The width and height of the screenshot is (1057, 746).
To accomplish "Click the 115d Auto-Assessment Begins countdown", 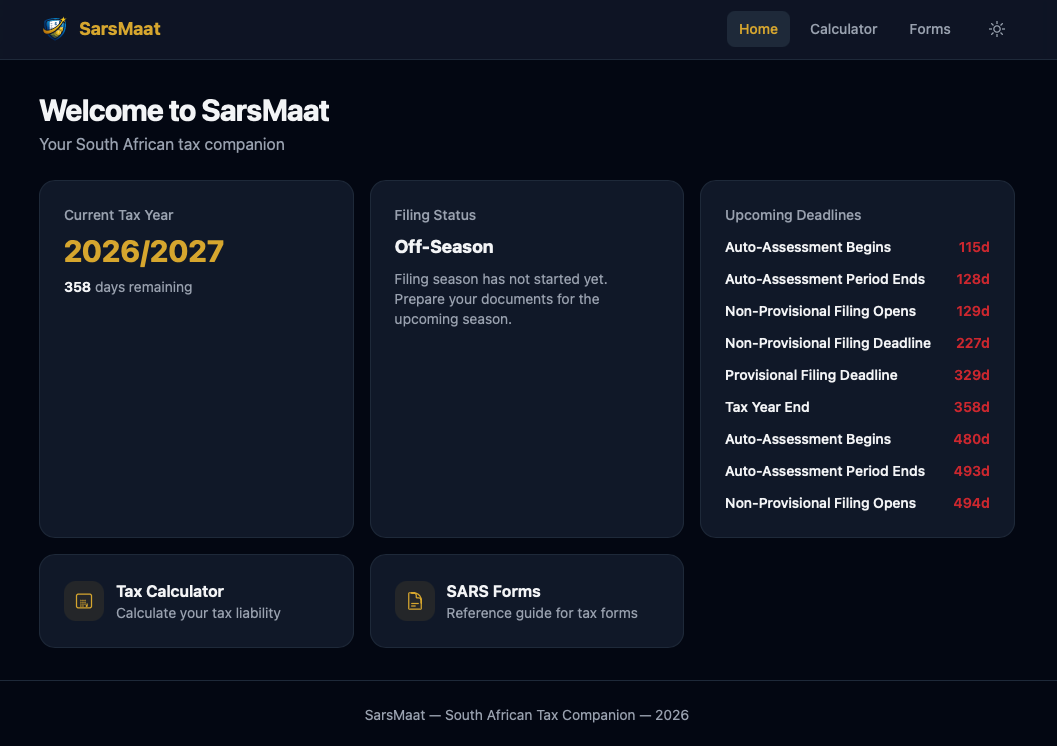I will point(973,247).
